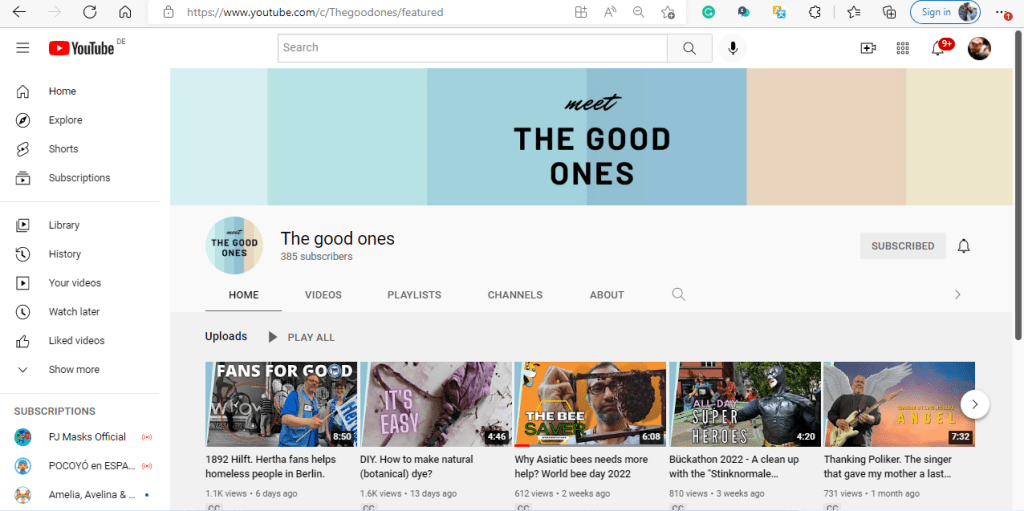
Task: Switch to the VIDEOS tab
Action: [x=323, y=295]
